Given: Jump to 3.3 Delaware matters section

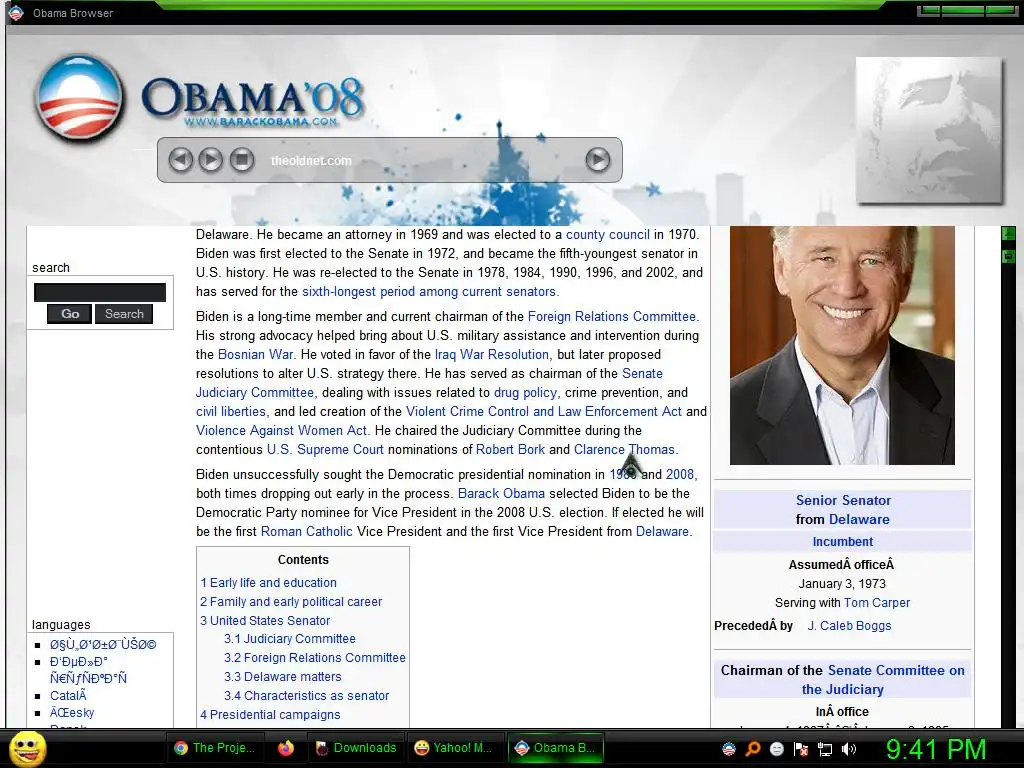Looking at the screenshot, I should pos(282,677).
